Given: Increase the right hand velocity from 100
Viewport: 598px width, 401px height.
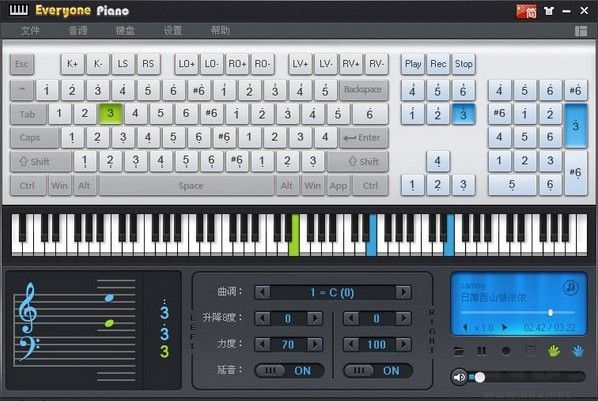Looking at the screenshot, I should (x=403, y=345).
